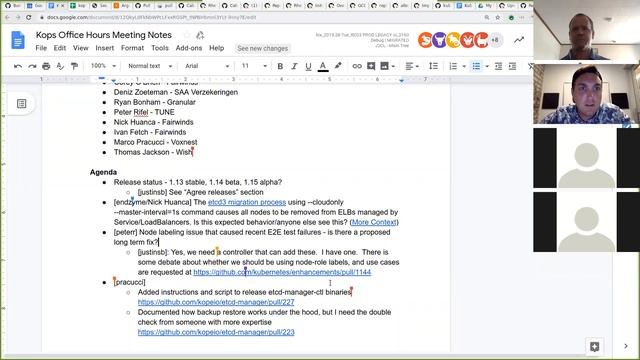640x360 pixels.
Task: Select the second participant in floral shirt
Action: [x=586, y=93]
